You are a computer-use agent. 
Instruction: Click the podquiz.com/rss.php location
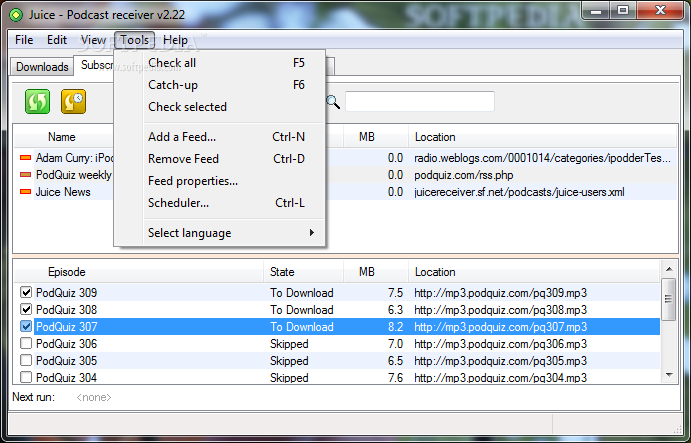pyautogui.click(x=464, y=175)
